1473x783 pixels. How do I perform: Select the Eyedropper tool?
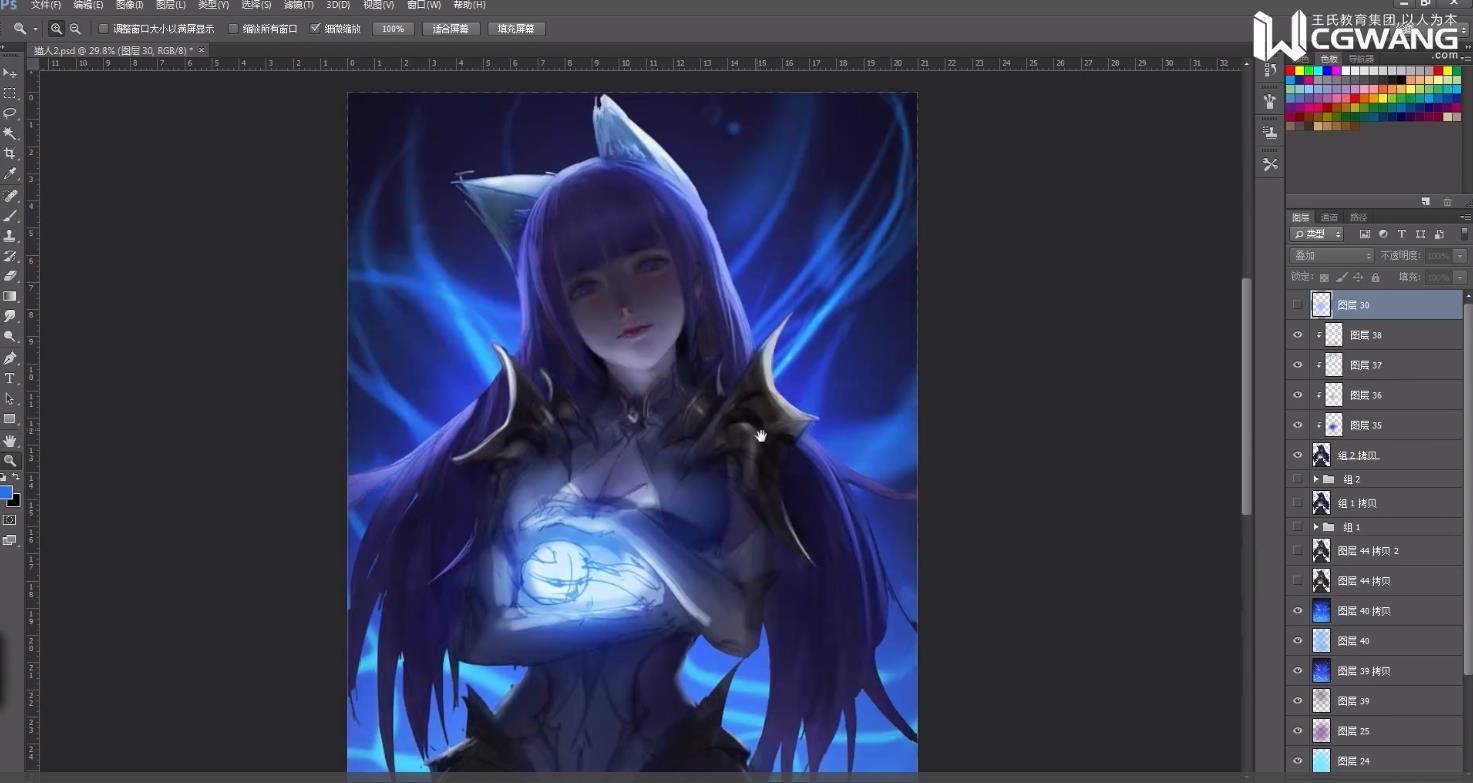[10, 174]
